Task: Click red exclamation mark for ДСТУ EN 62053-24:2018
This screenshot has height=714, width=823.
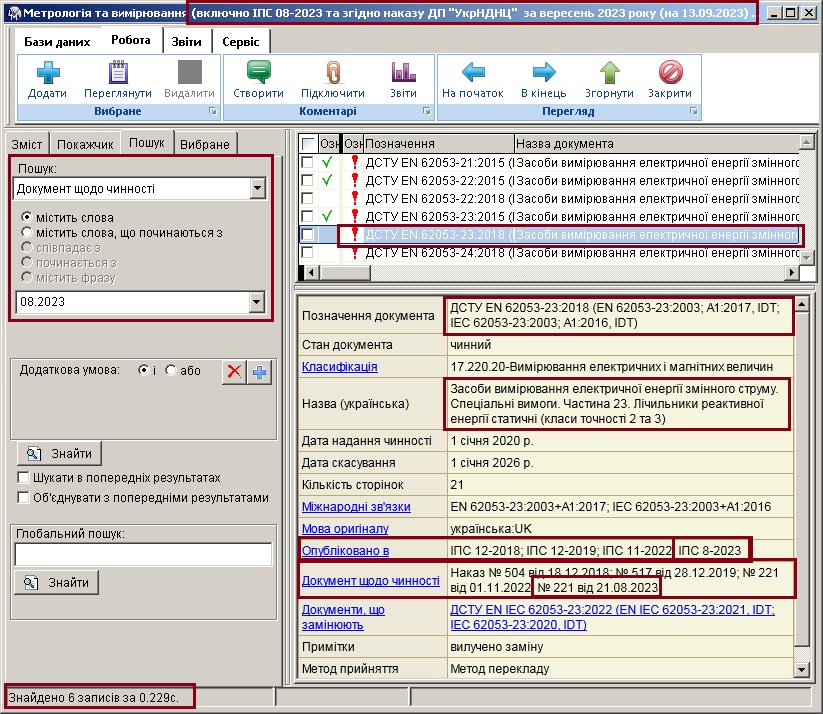Action: 355,253
